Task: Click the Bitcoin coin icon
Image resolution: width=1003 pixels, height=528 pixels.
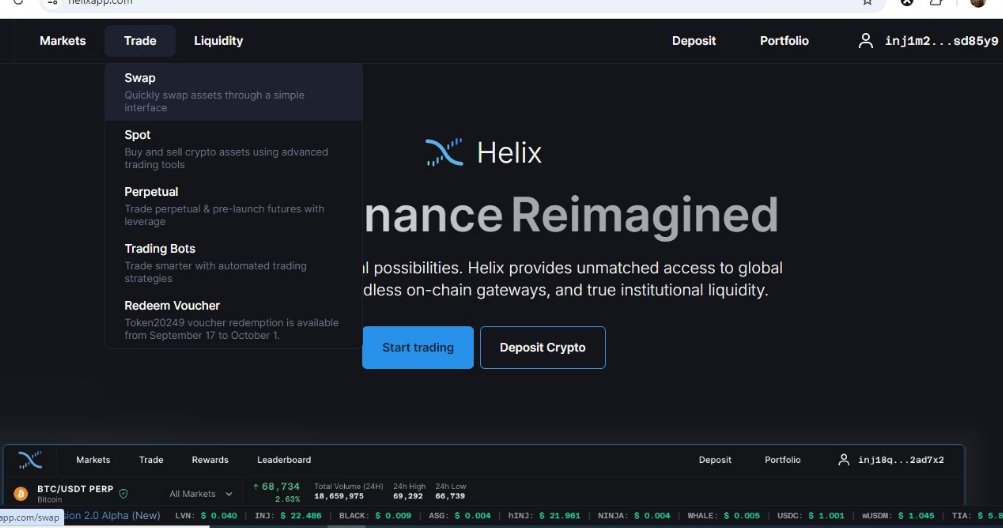Action: (21, 493)
